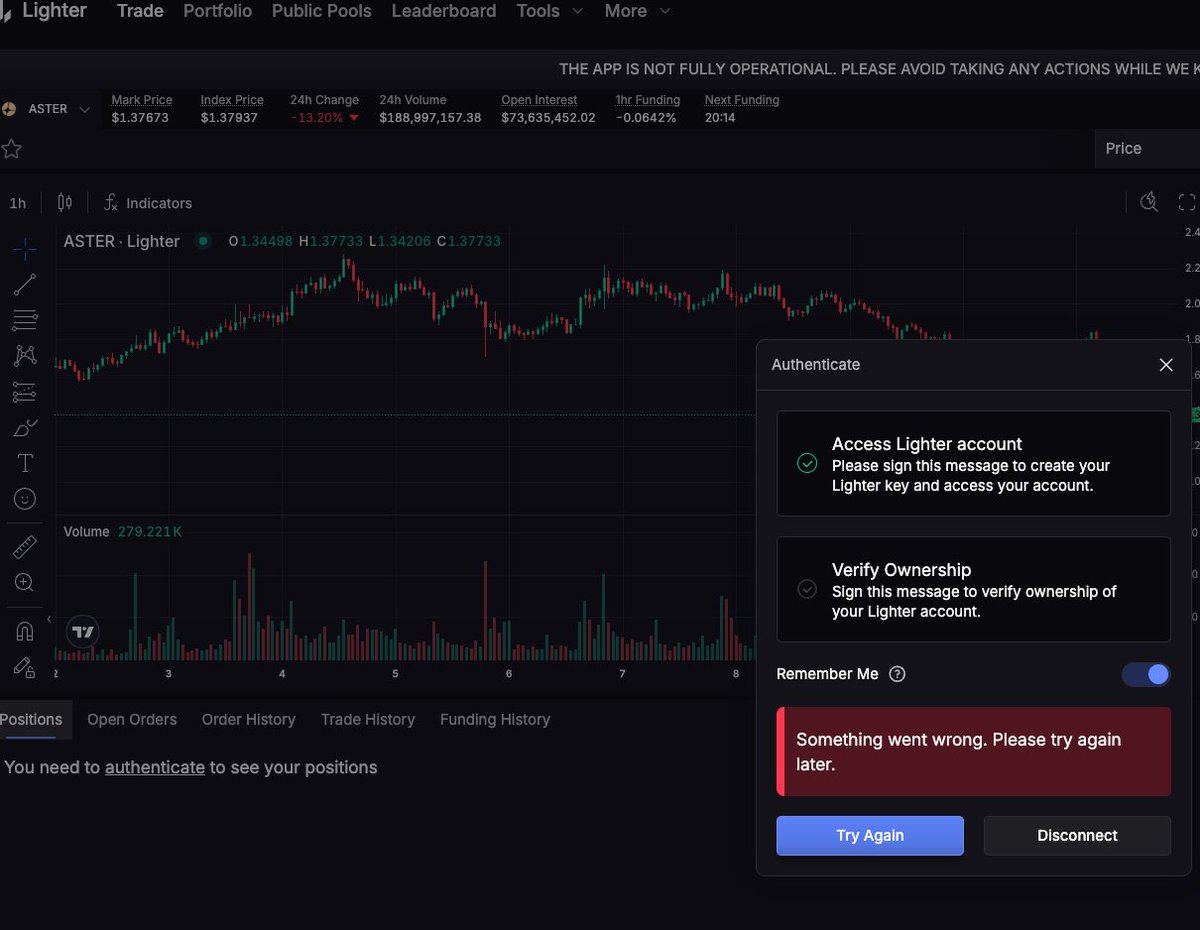Open Public Pools

pos(322,11)
